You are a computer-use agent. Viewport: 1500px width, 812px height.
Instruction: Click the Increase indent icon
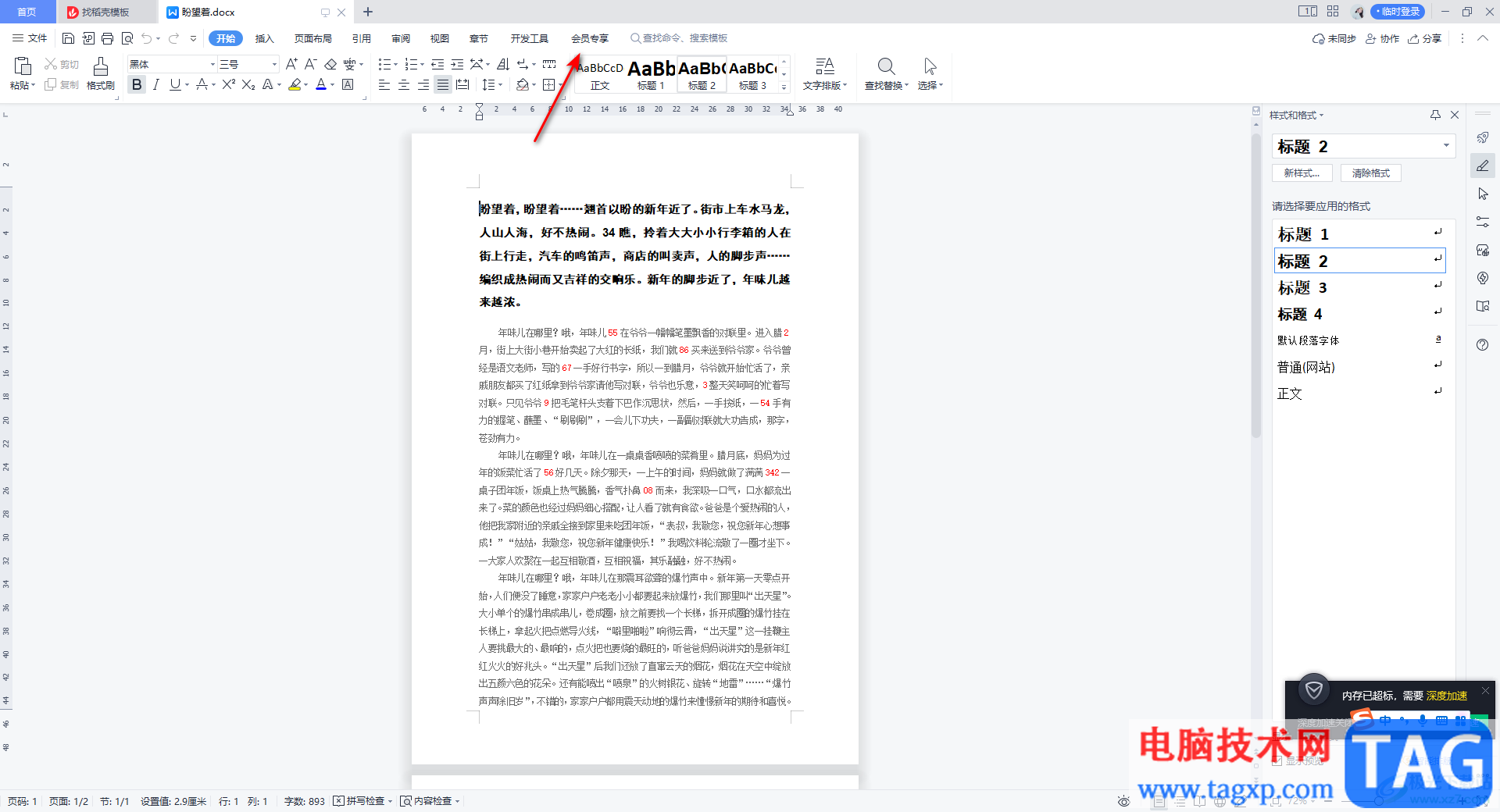click(457, 64)
